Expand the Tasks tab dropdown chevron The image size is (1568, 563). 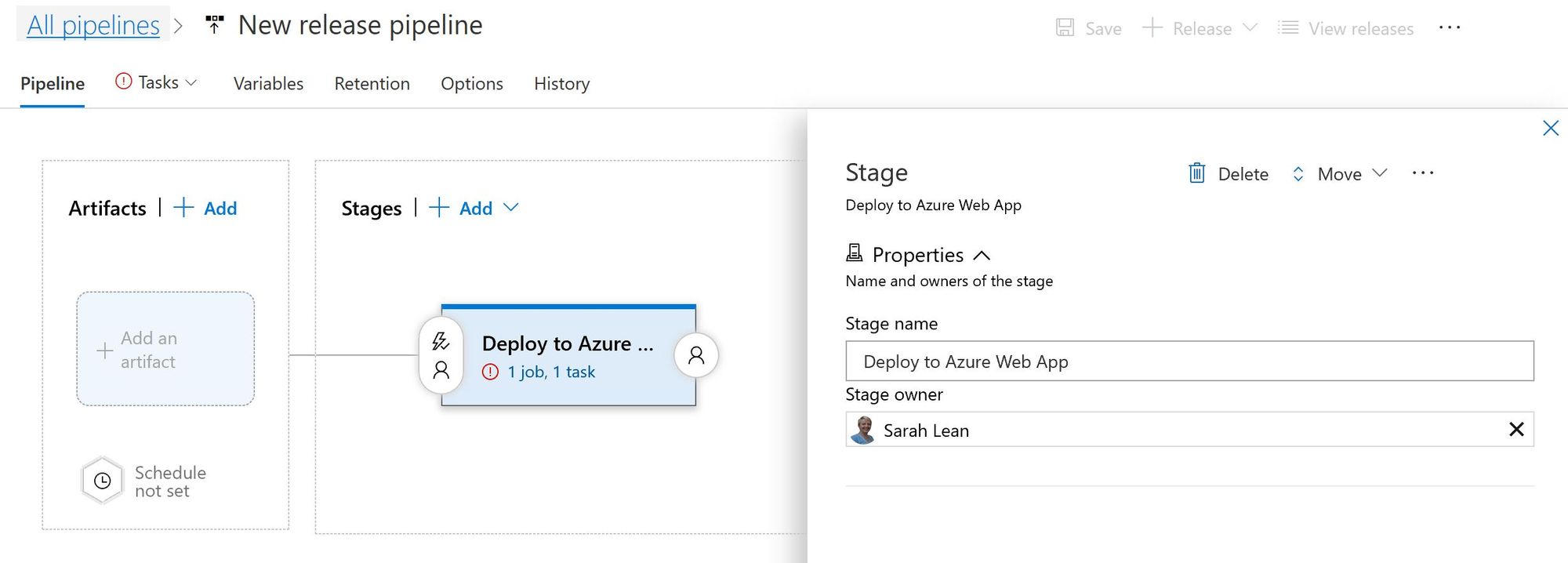(191, 82)
